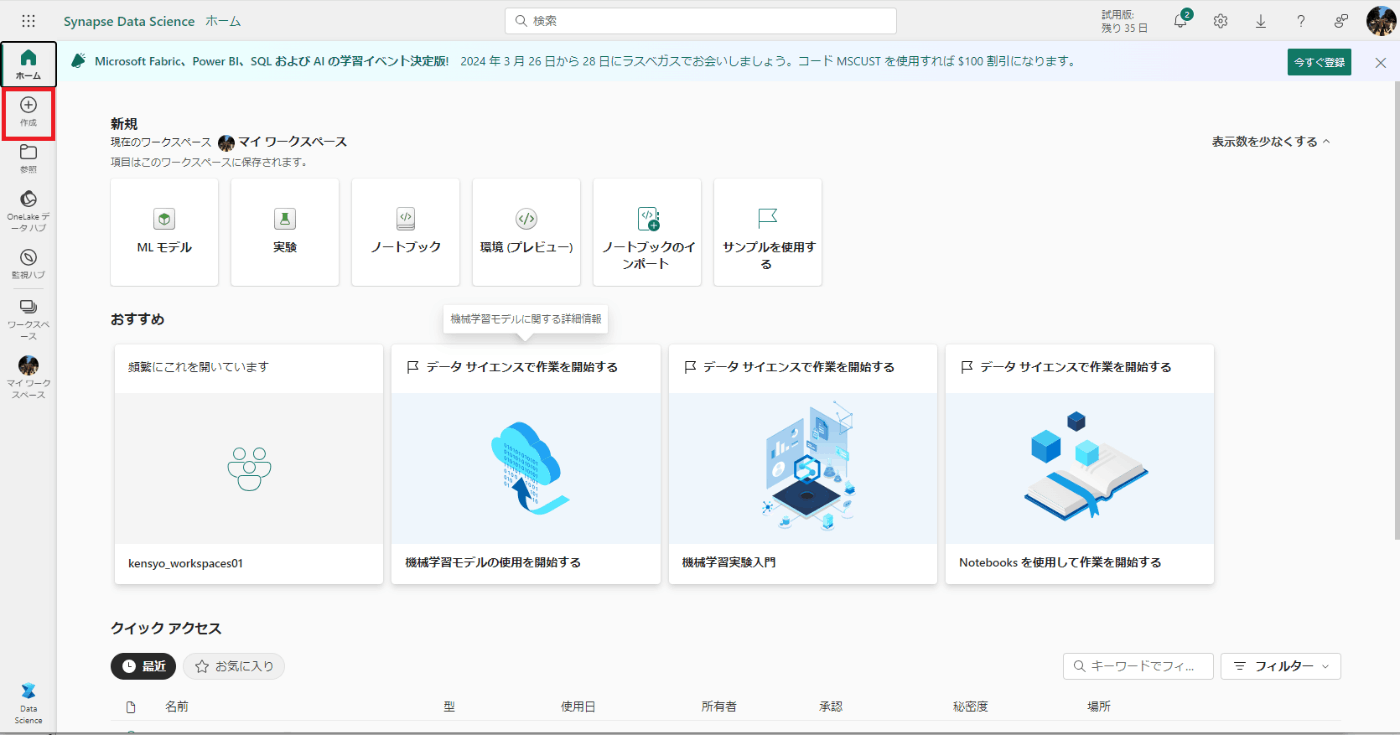Screen dimensions: 1400x735
Task: Sort by Name (名前) column
Action: pos(176,706)
